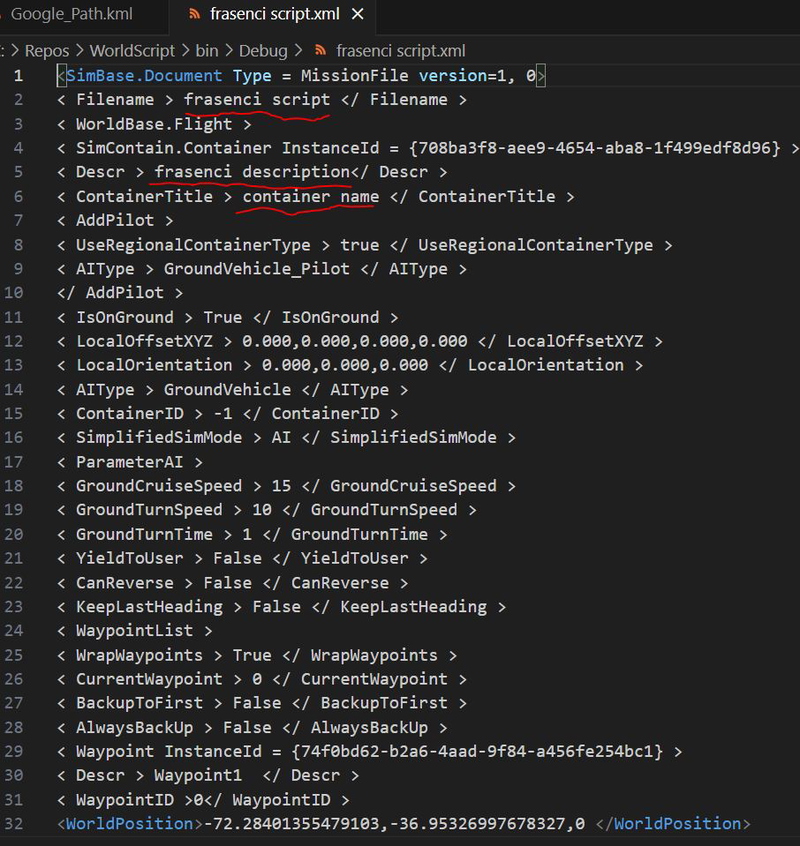Click the WorldPosition opening tag

(x=129, y=824)
